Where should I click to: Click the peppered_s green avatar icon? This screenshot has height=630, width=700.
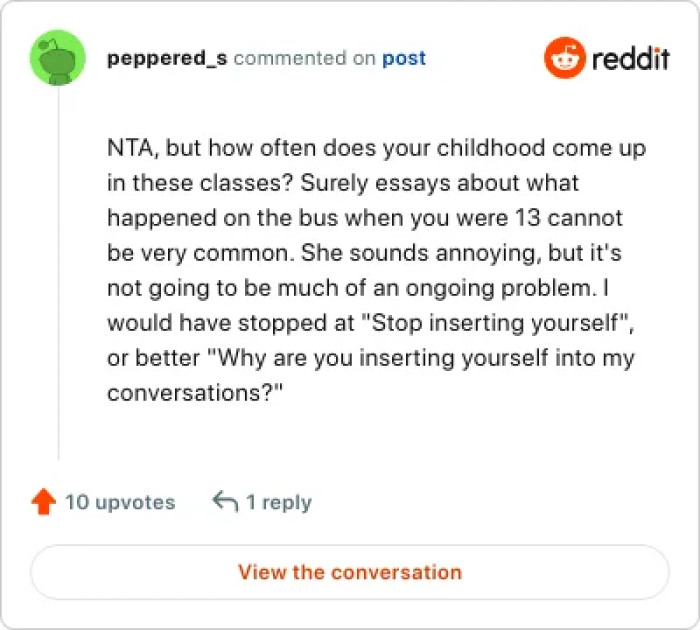(59, 59)
